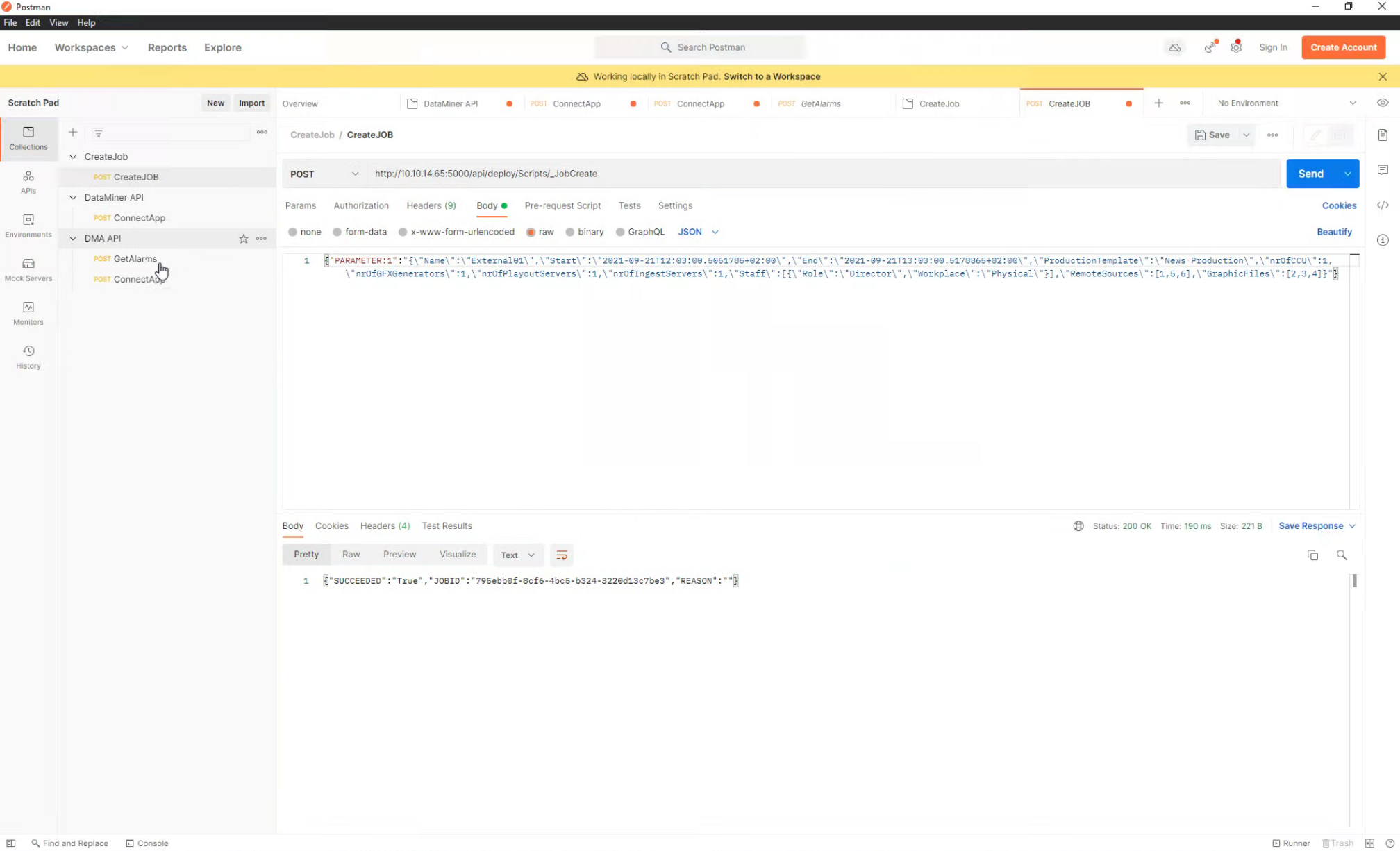Open the settings gear icon in header
Viewport: 1400px width, 851px height.
pos(1236,47)
